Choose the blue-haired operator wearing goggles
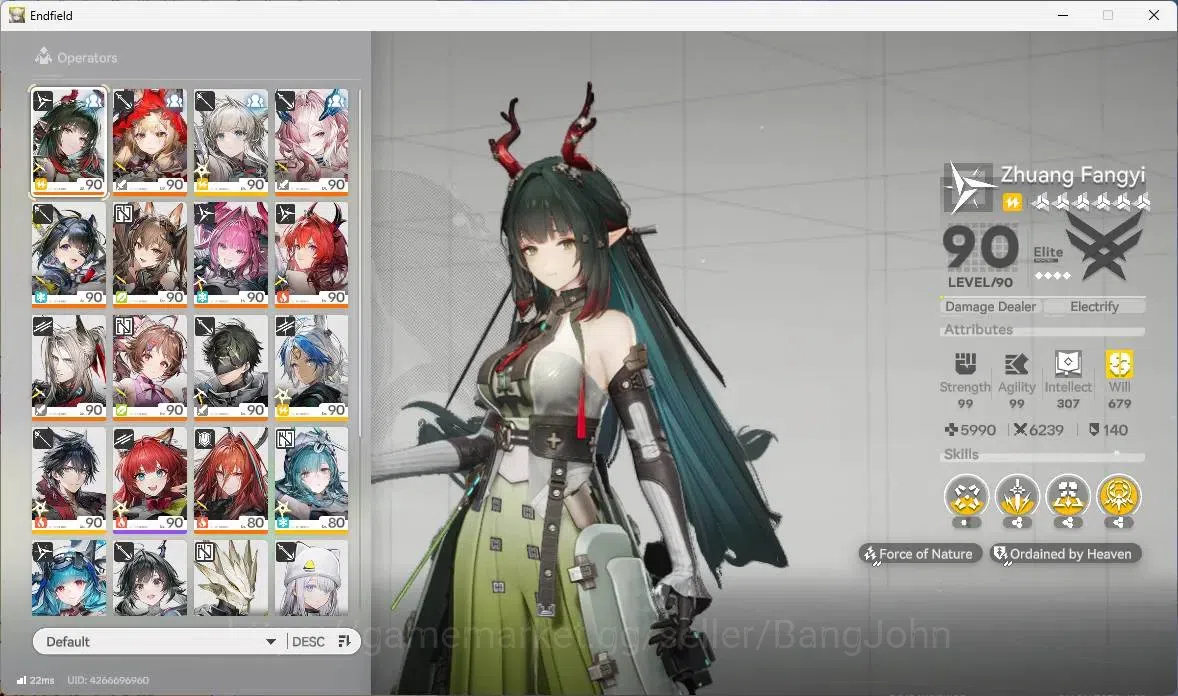The image size is (1178, 696). [x=68, y=578]
